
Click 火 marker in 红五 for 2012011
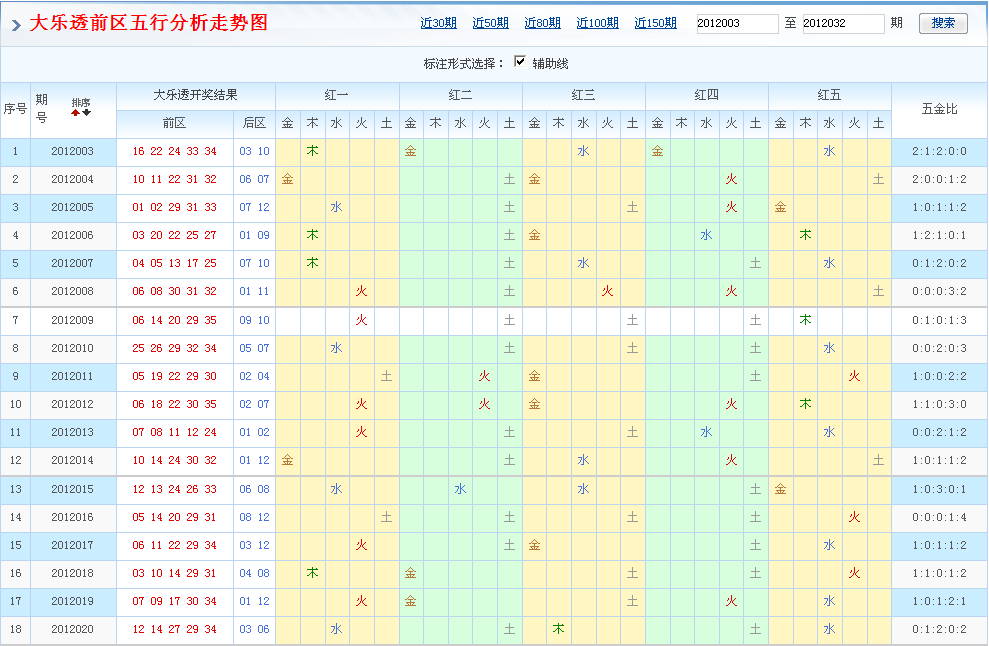854,376
